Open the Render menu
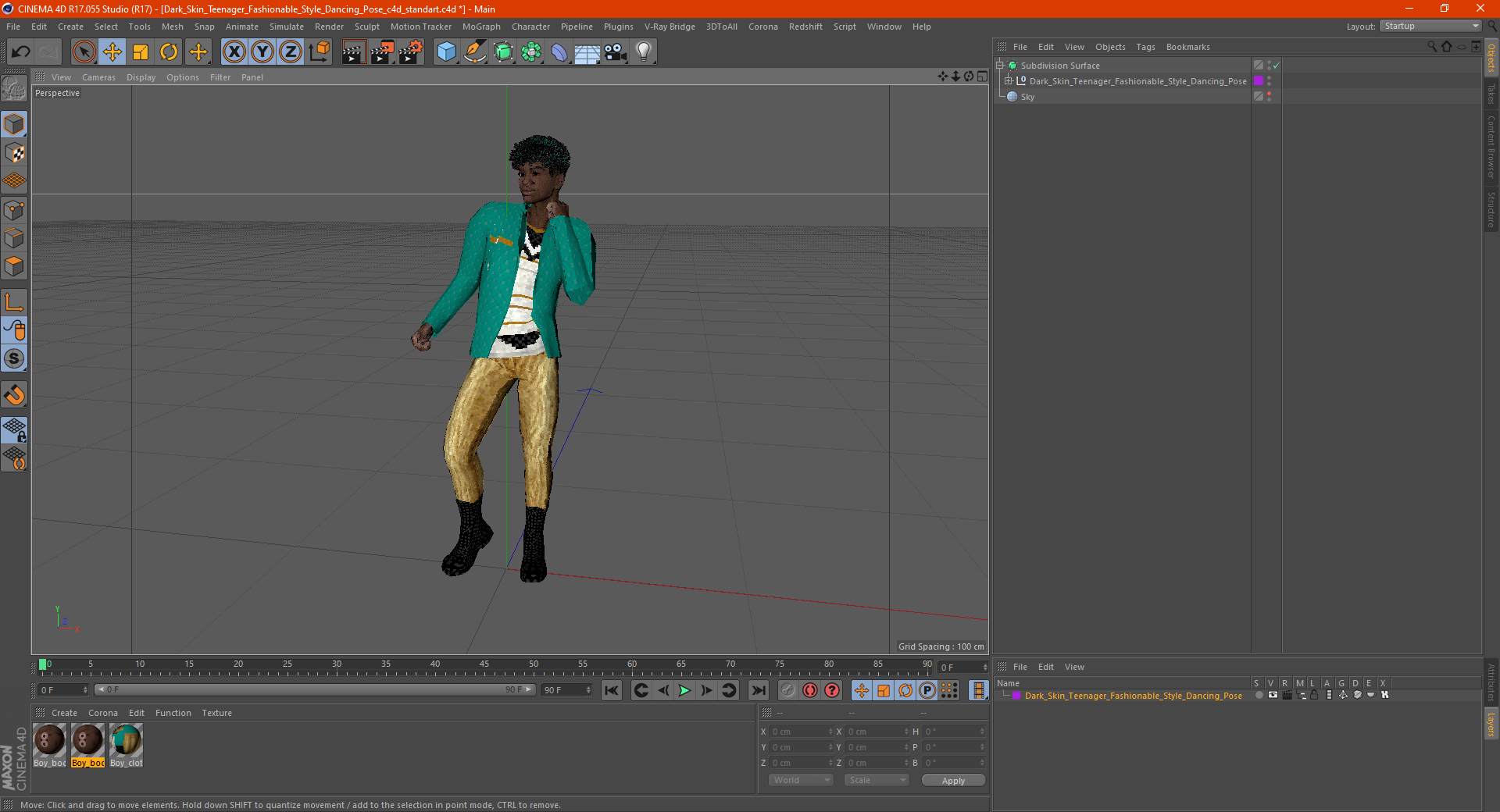This screenshot has height=812, width=1500. pyautogui.click(x=329, y=27)
